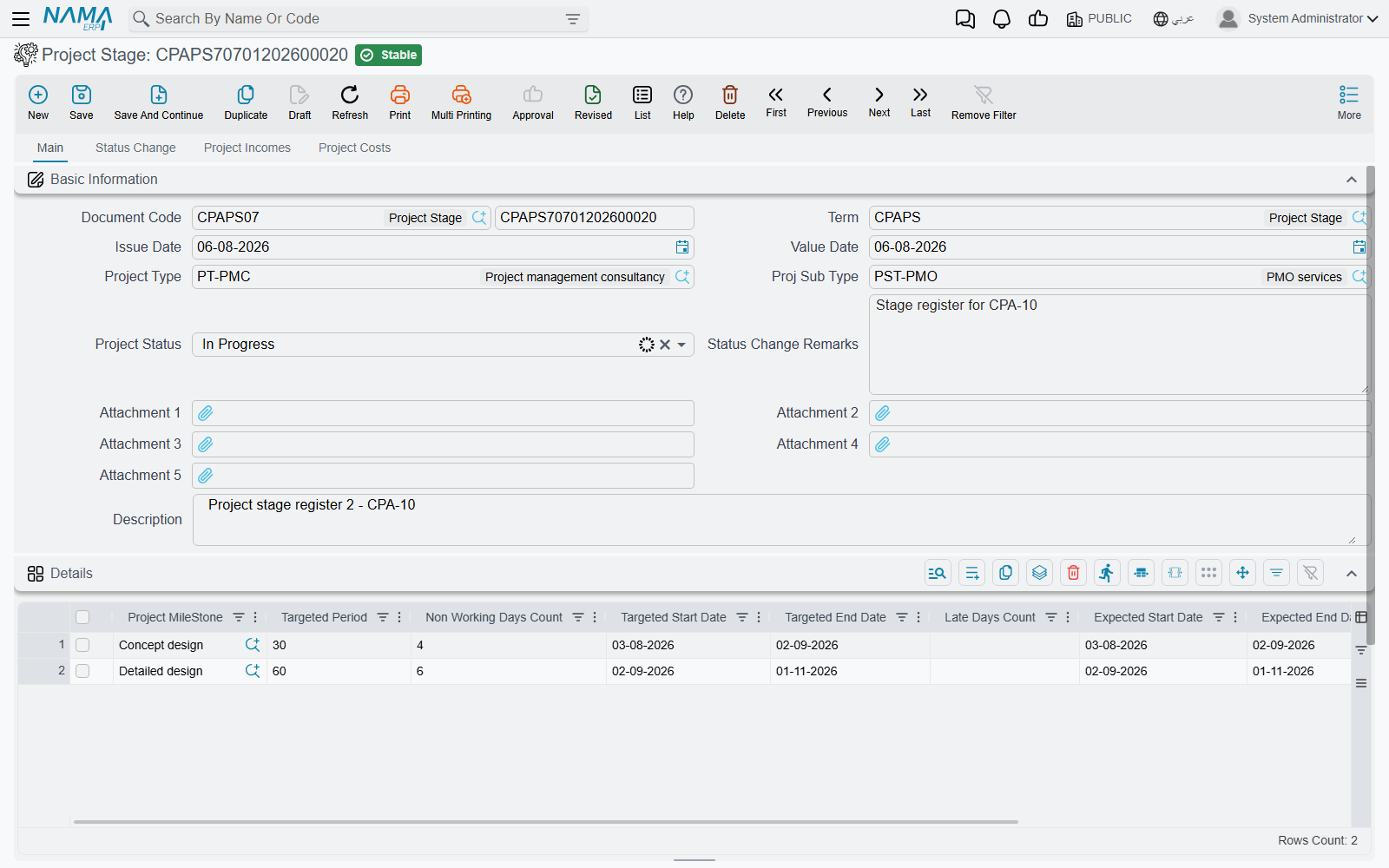Look up the Project Type value
Screen dimensions: 1389x868
tap(682, 277)
